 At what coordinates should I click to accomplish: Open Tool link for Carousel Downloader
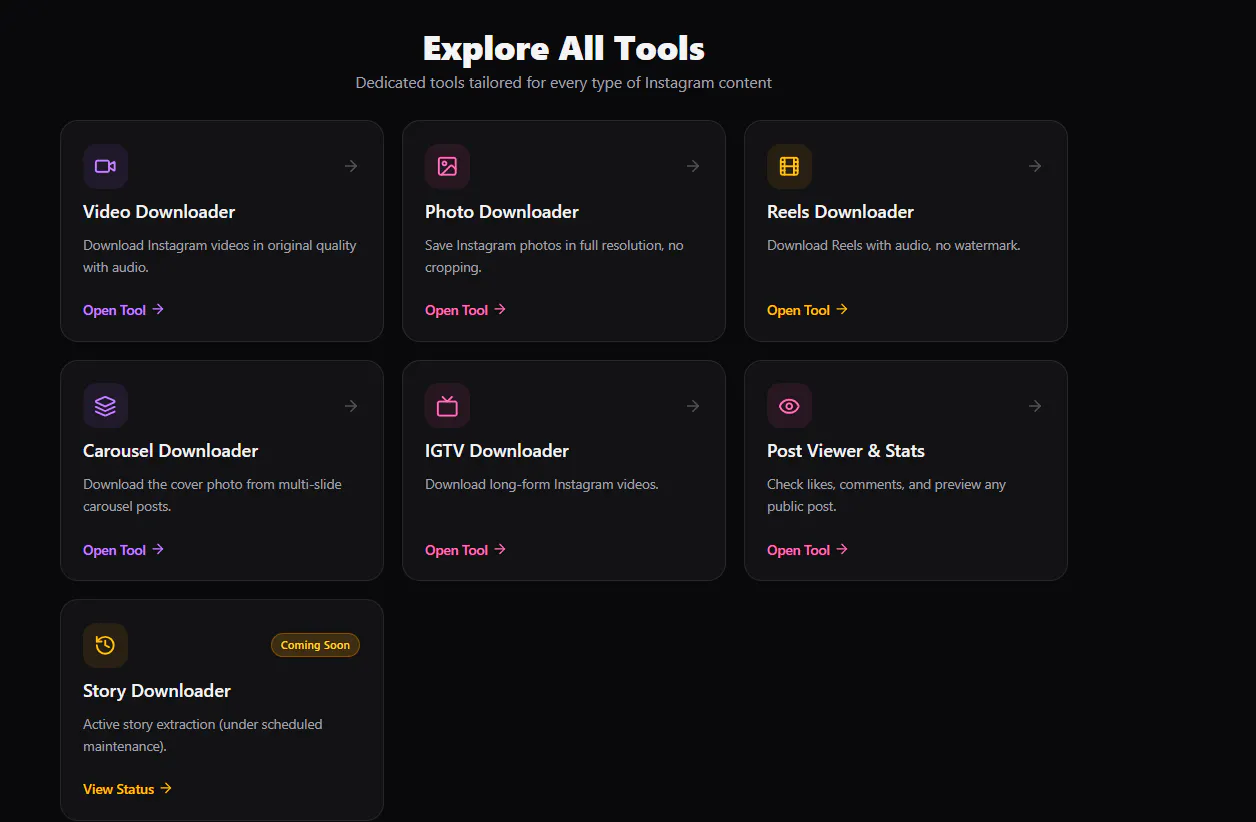123,550
